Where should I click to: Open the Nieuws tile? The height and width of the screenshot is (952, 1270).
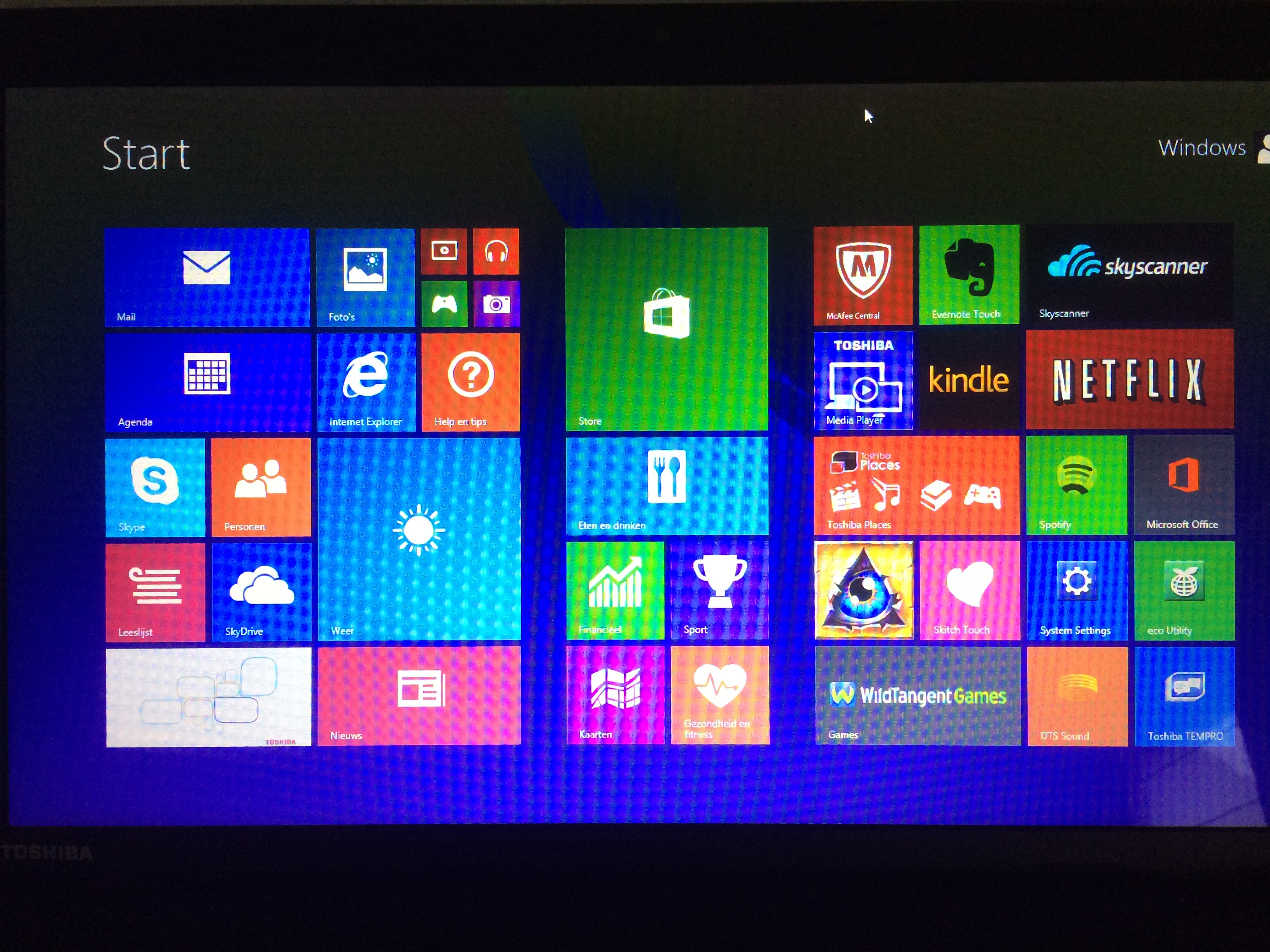pos(420,696)
